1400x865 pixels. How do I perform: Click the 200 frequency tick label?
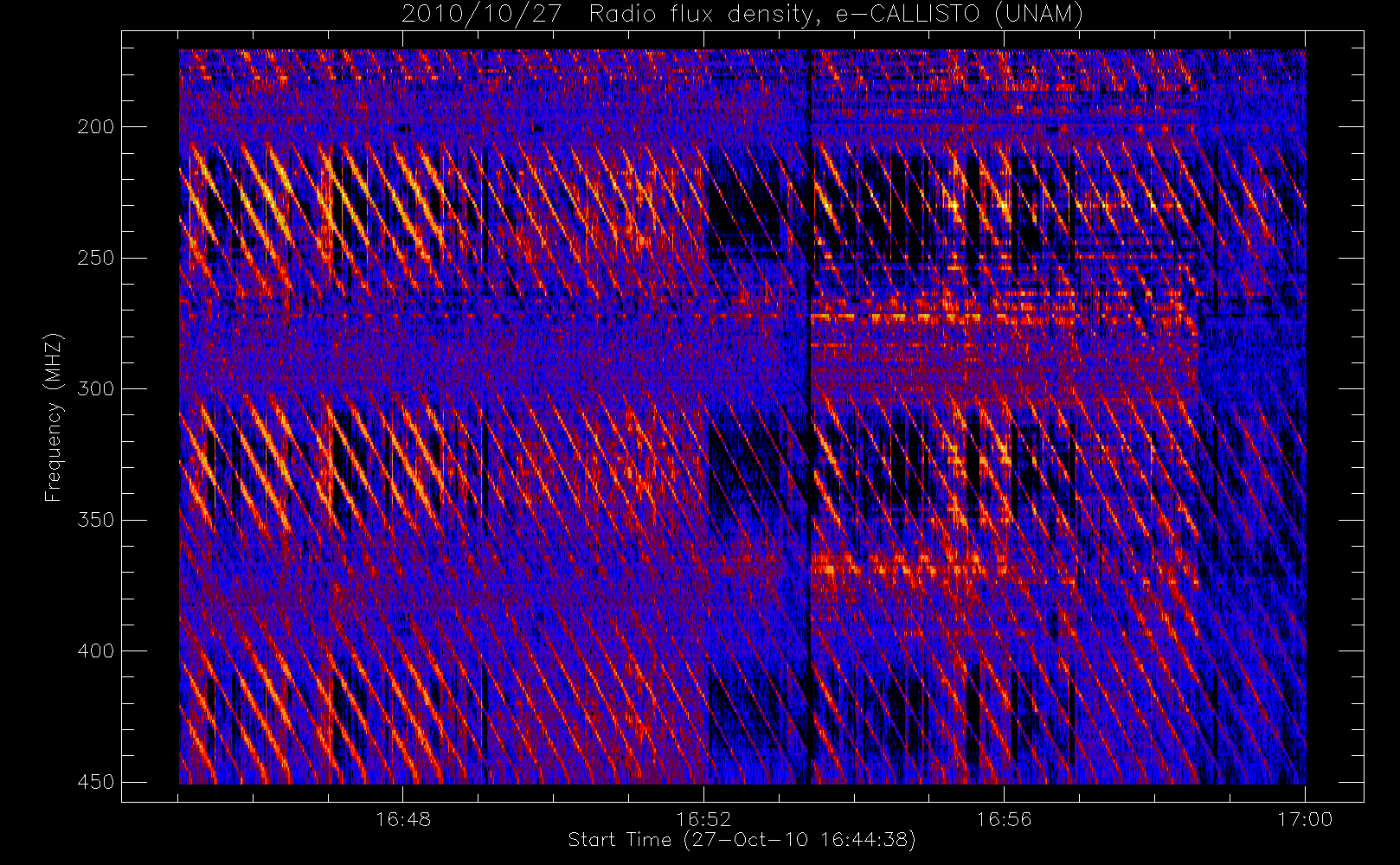[x=95, y=127]
